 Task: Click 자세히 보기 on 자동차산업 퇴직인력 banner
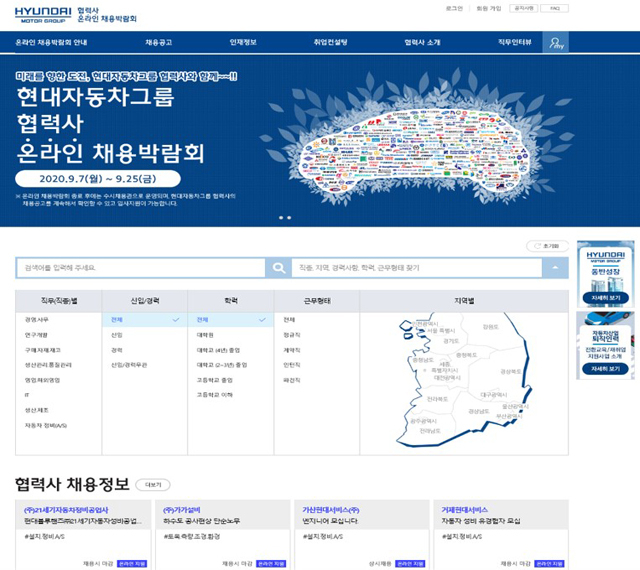point(605,369)
